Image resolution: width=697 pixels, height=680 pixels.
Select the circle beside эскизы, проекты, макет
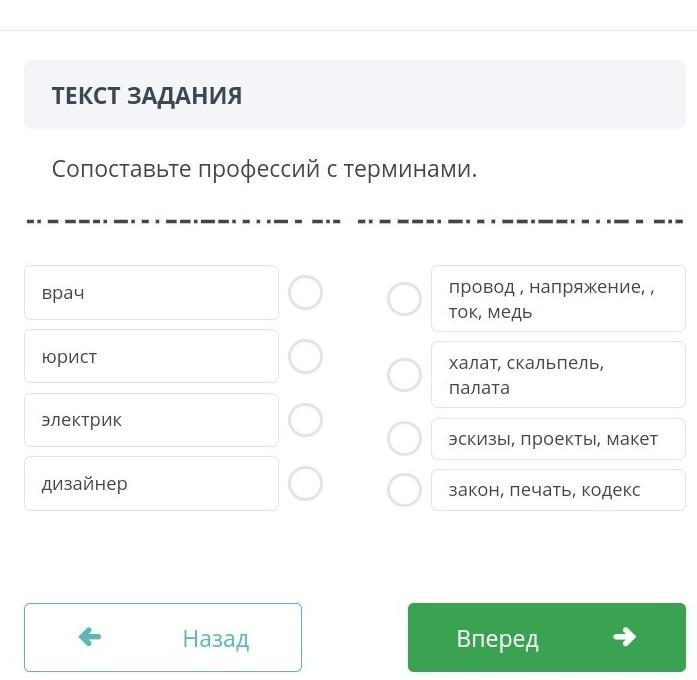[x=404, y=438]
